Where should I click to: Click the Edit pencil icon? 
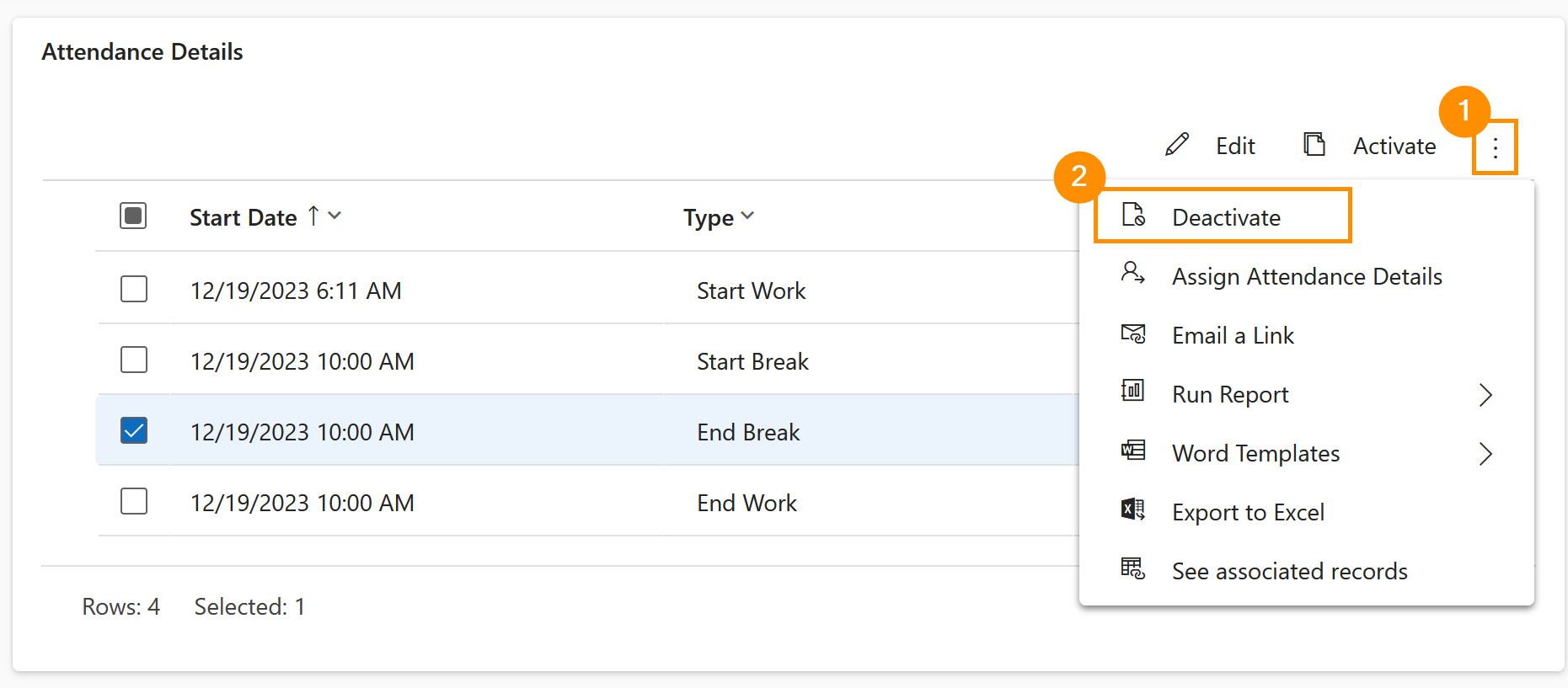point(1177,144)
